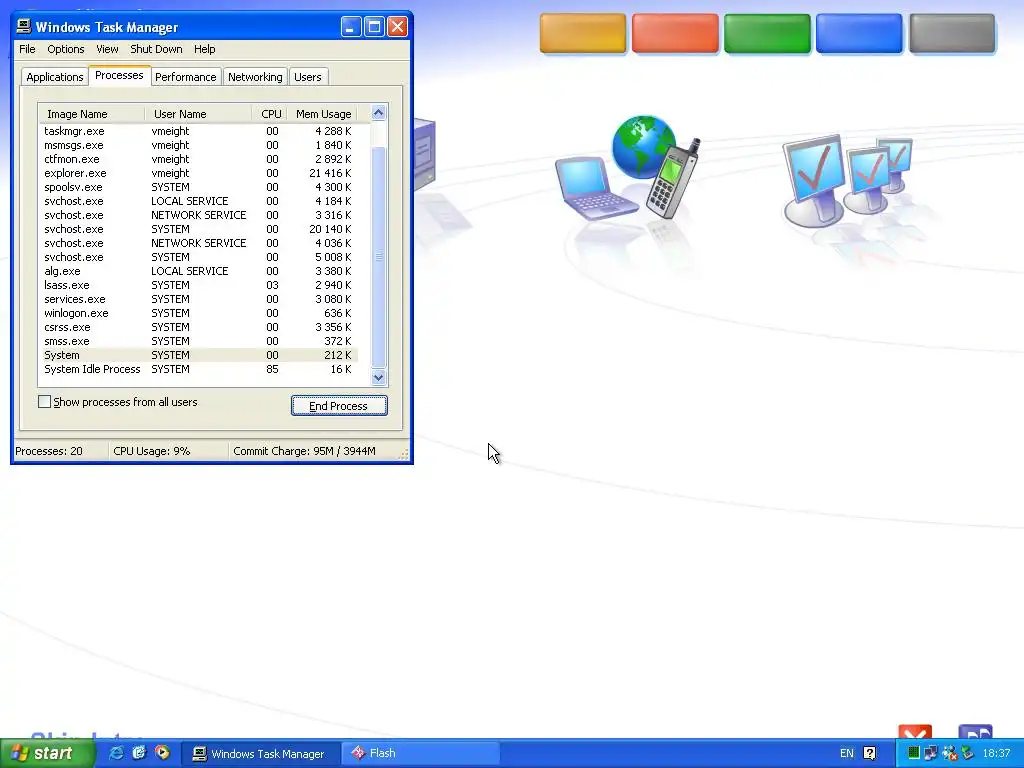The width and height of the screenshot is (1024, 768).
Task: Click the process list scrollbar thumb
Action: pyautogui.click(x=379, y=257)
